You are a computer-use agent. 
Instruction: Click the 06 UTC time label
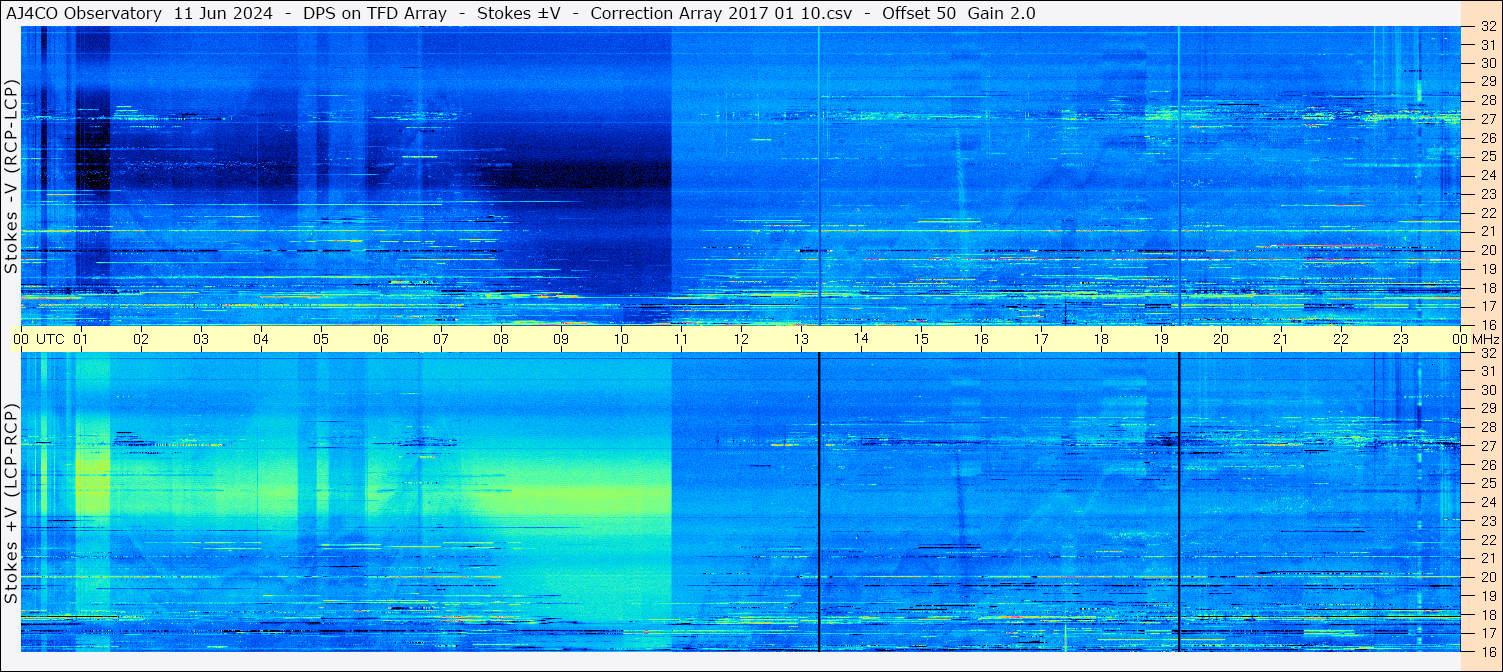tap(381, 339)
